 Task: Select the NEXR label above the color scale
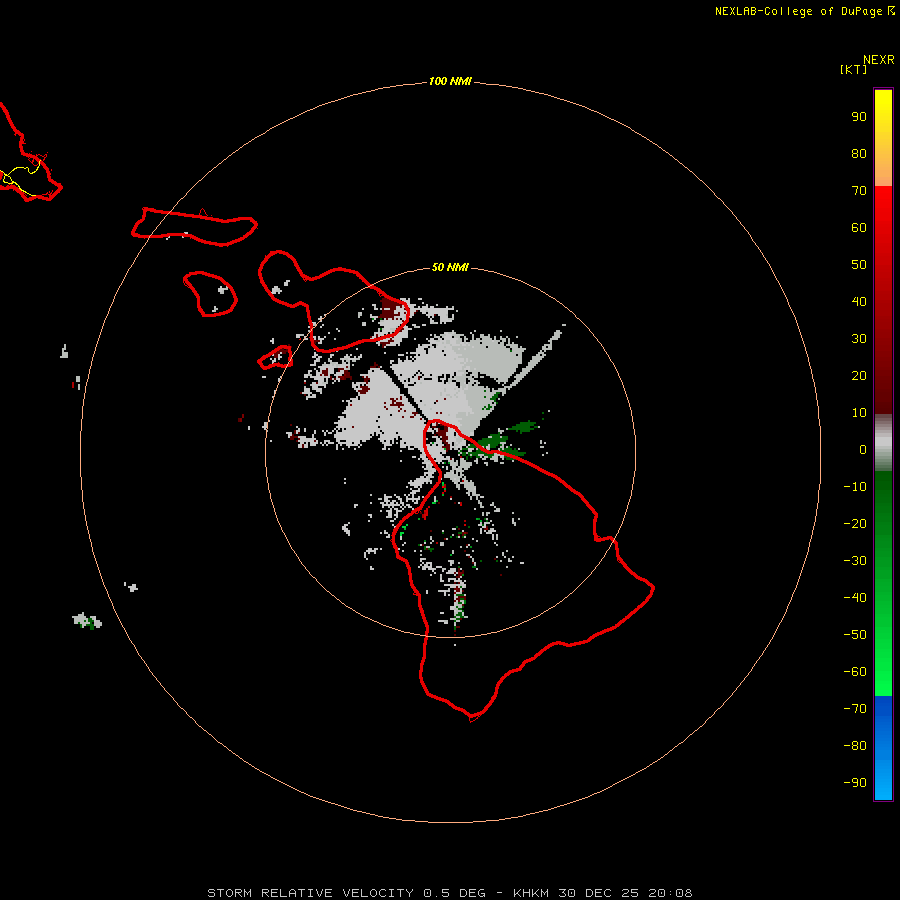click(x=879, y=60)
